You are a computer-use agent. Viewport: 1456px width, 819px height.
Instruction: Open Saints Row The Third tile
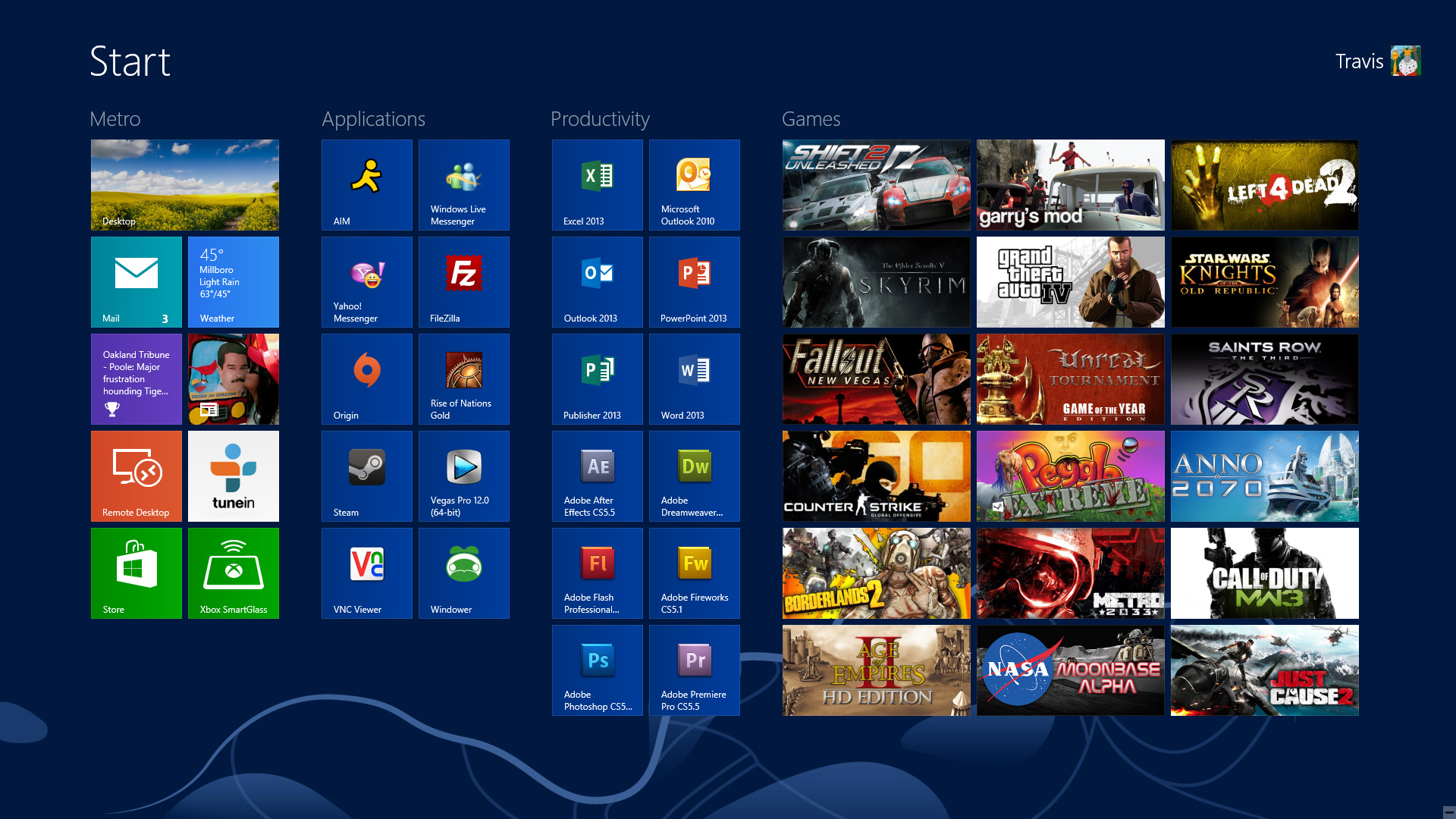point(1265,379)
